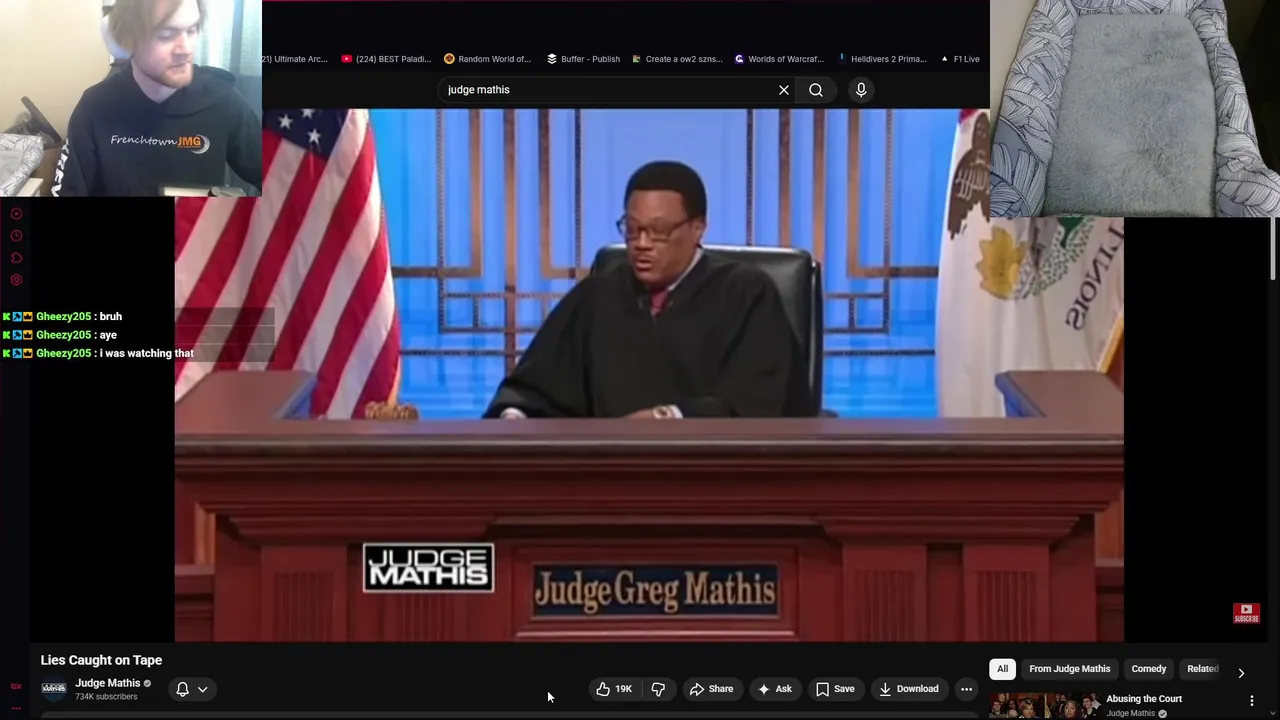The image size is (1280, 720).
Task: Open the '(224) BEST Paladi...' bookmark
Action: point(386,59)
